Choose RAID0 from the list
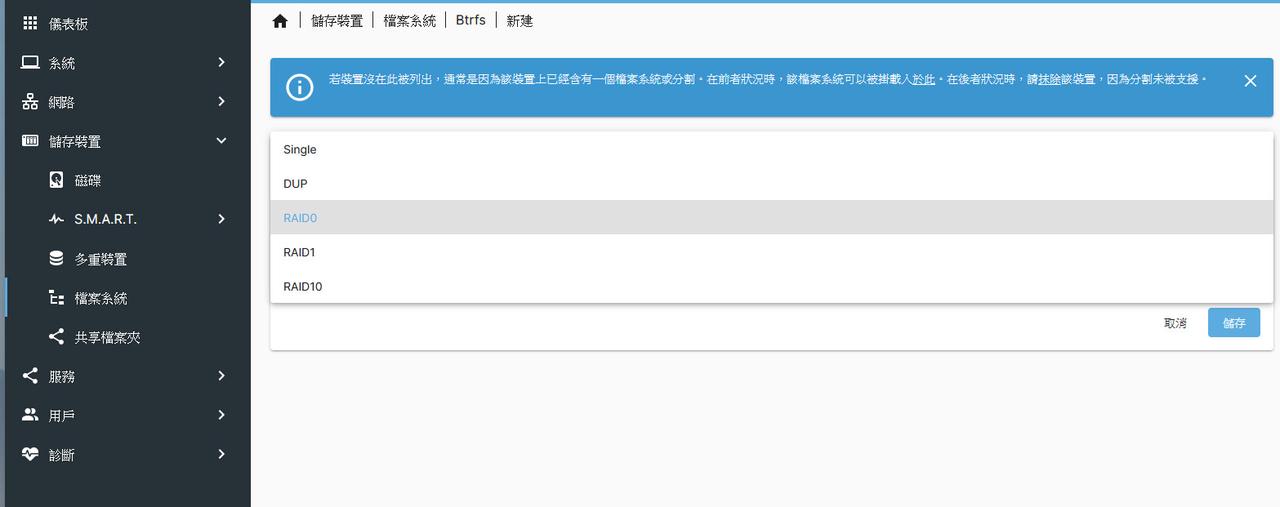 click(x=771, y=217)
